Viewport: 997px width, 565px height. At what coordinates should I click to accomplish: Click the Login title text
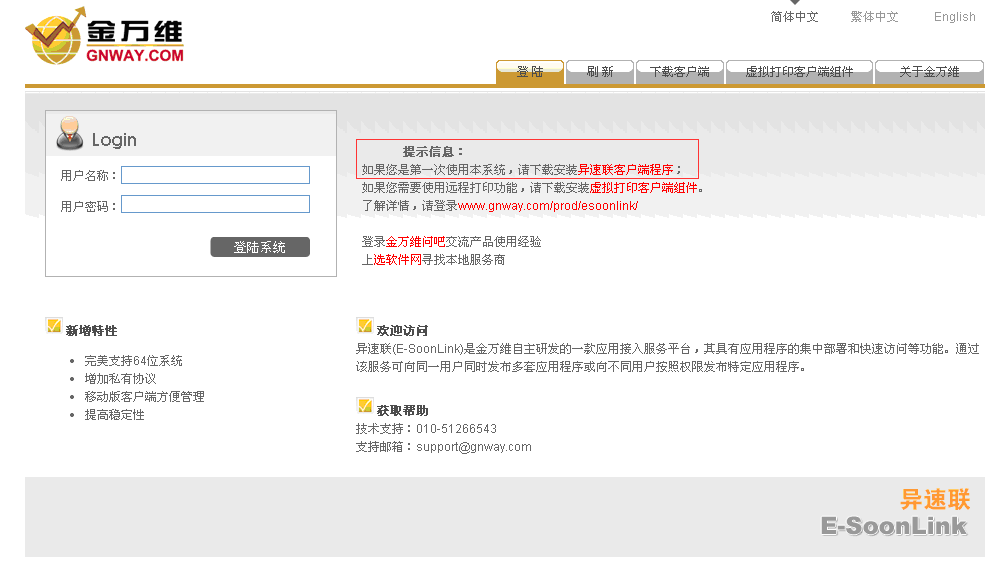point(114,140)
